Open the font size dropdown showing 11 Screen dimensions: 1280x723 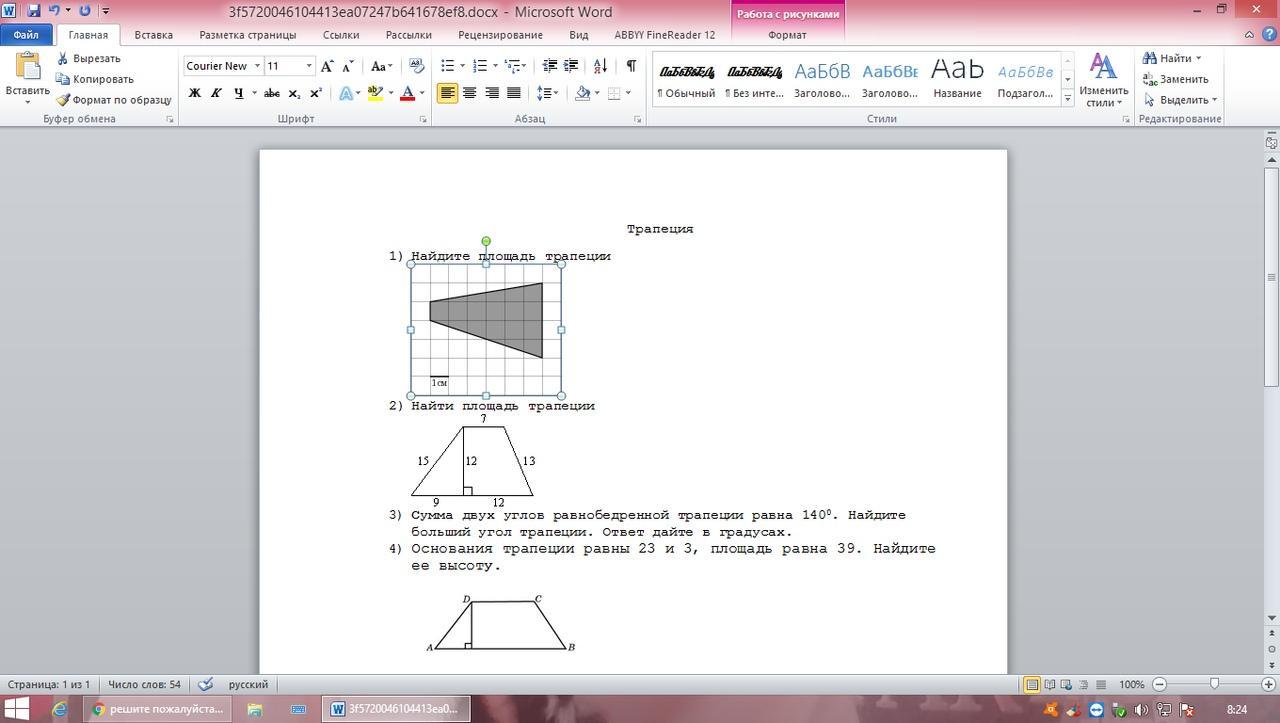pyautogui.click(x=309, y=66)
